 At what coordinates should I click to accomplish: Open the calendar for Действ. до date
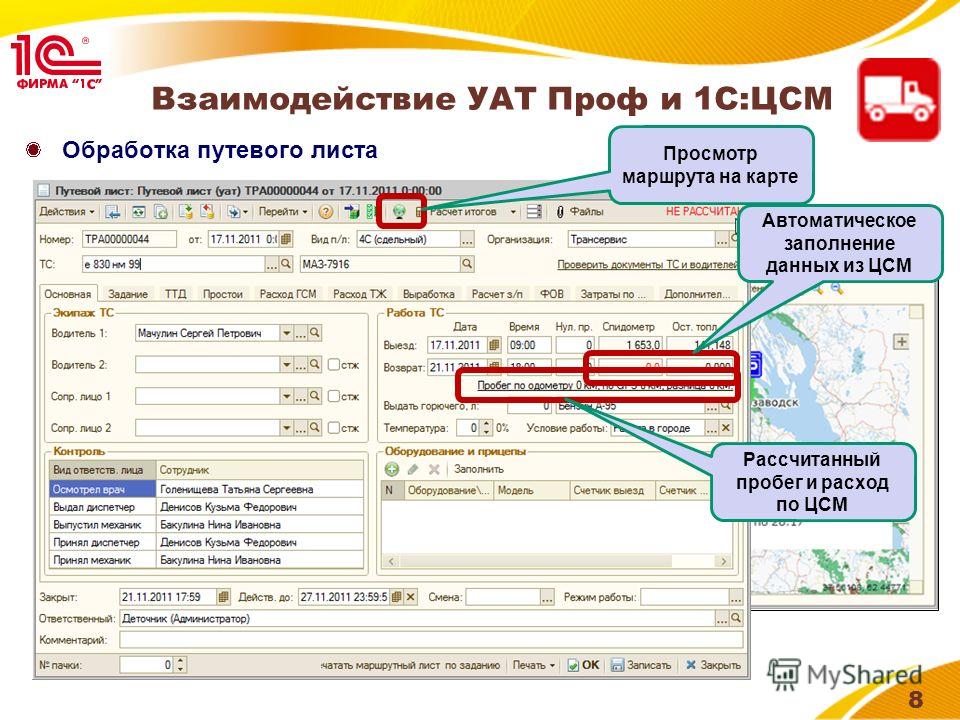[397, 597]
